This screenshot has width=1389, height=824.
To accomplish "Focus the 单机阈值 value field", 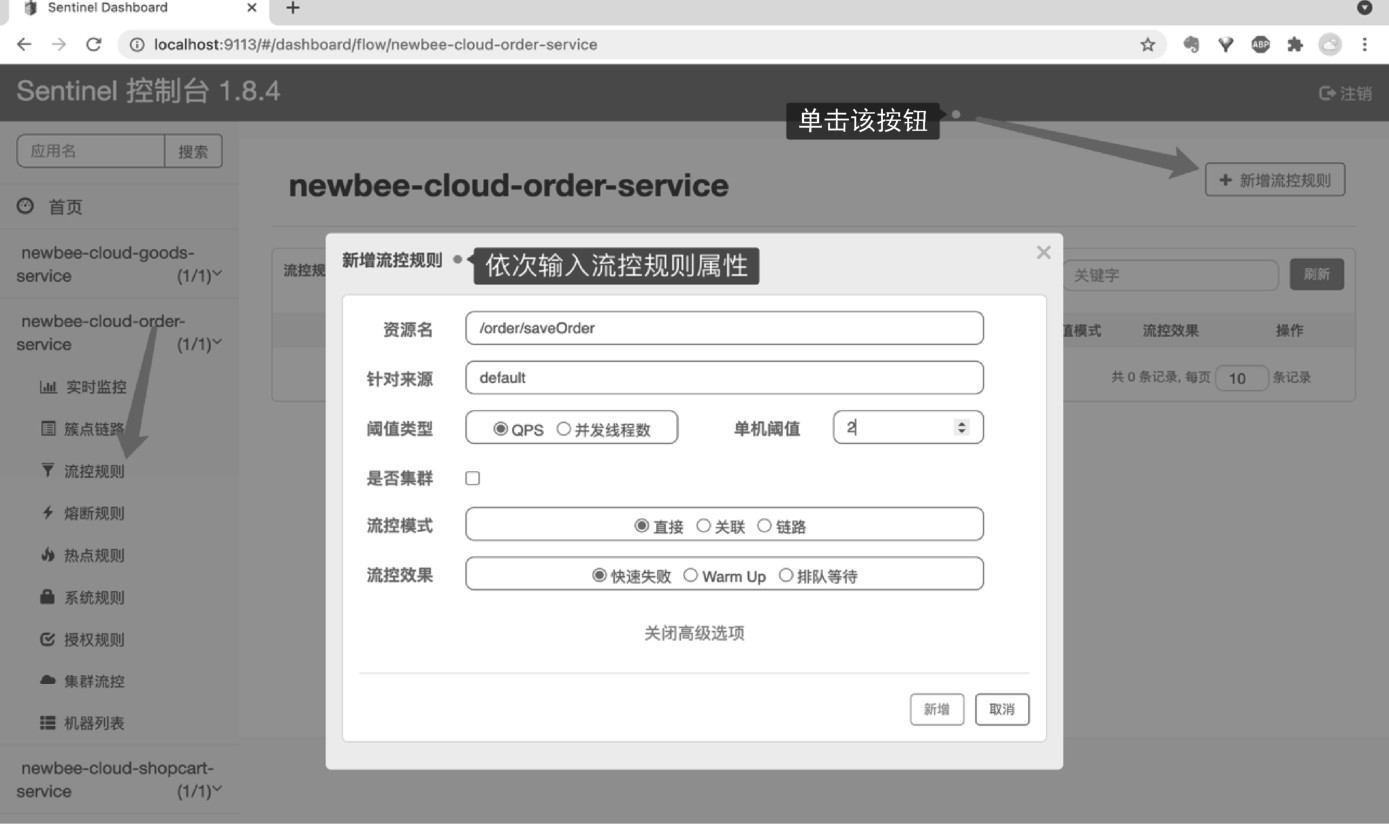I will pyautogui.click(x=908, y=427).
